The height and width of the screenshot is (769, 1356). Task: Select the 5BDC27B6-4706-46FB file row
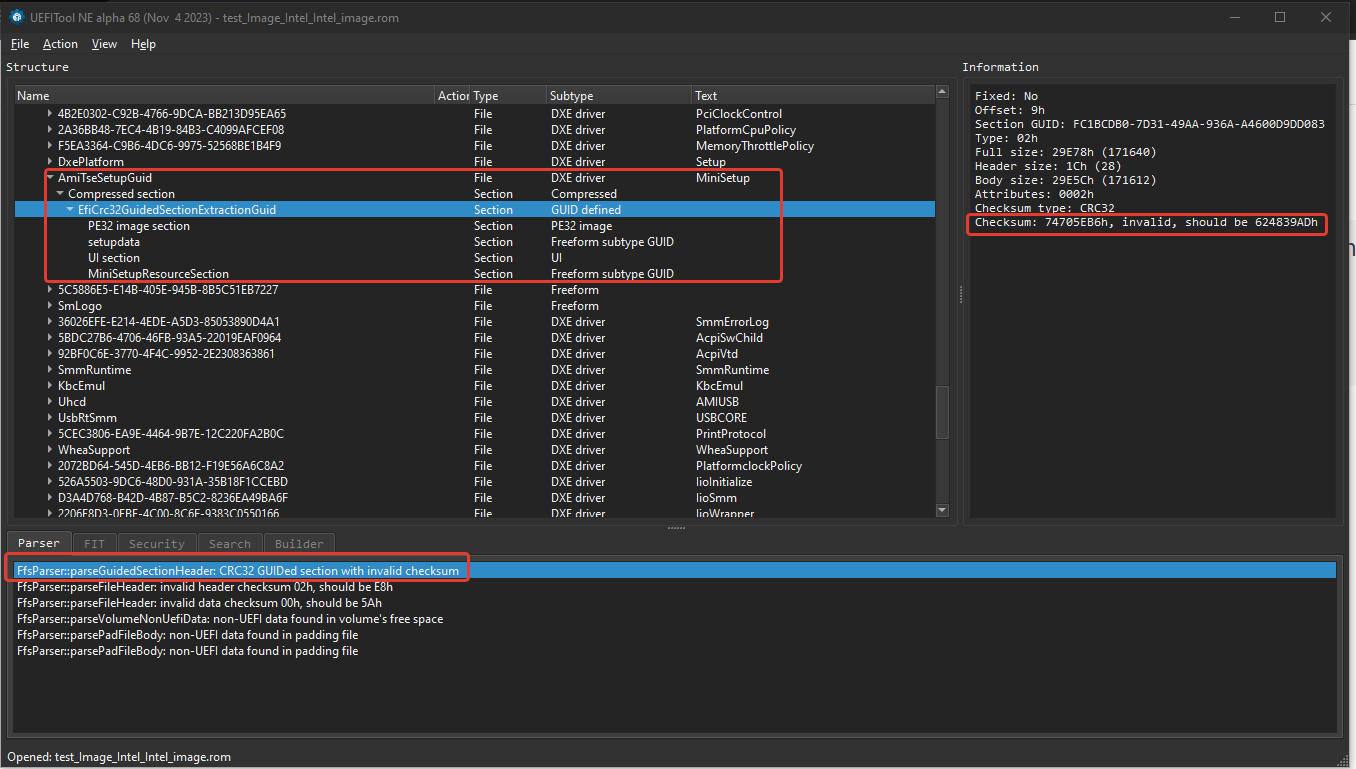click(475, 338)
